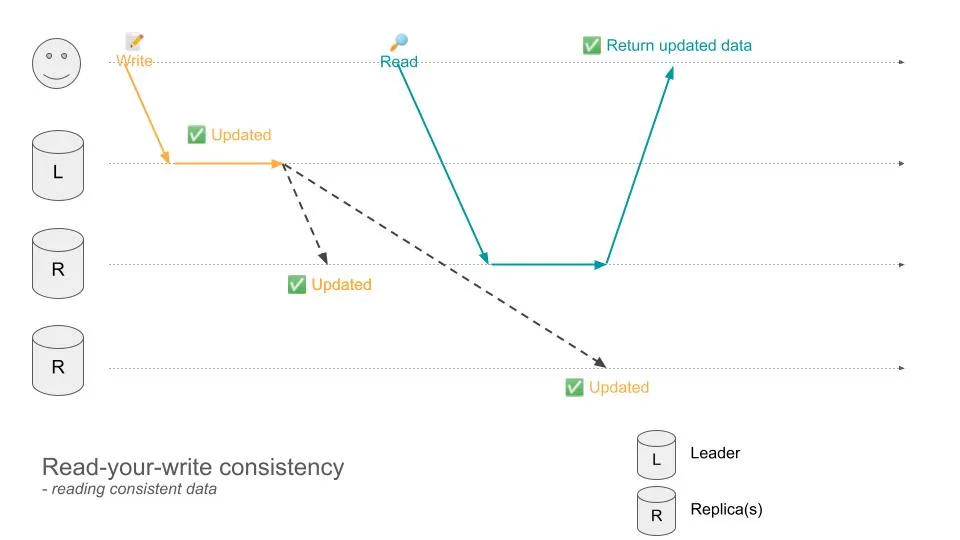Click the pencil memo icon above Write
The width and height of the screenshot is (960, 540).
pyautogui.click(x=134, y=42)
